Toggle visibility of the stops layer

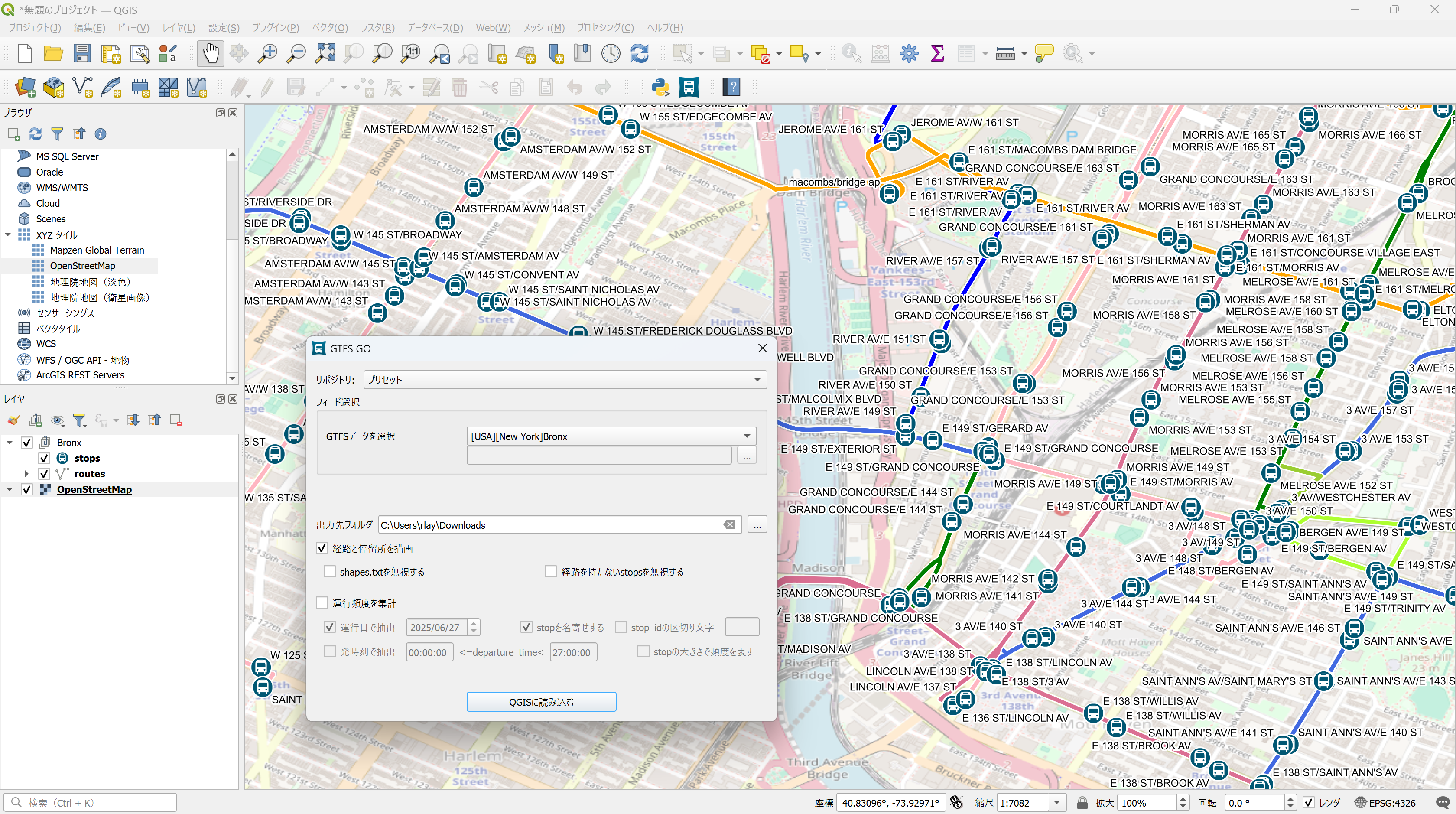tap(44, 458)
